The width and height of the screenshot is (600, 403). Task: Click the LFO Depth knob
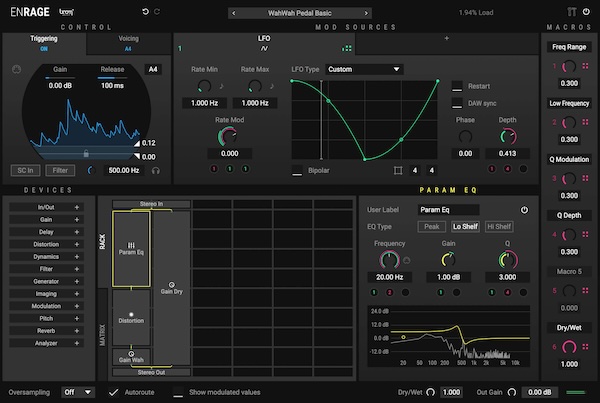pyautogui.click(x=508, y=137)
